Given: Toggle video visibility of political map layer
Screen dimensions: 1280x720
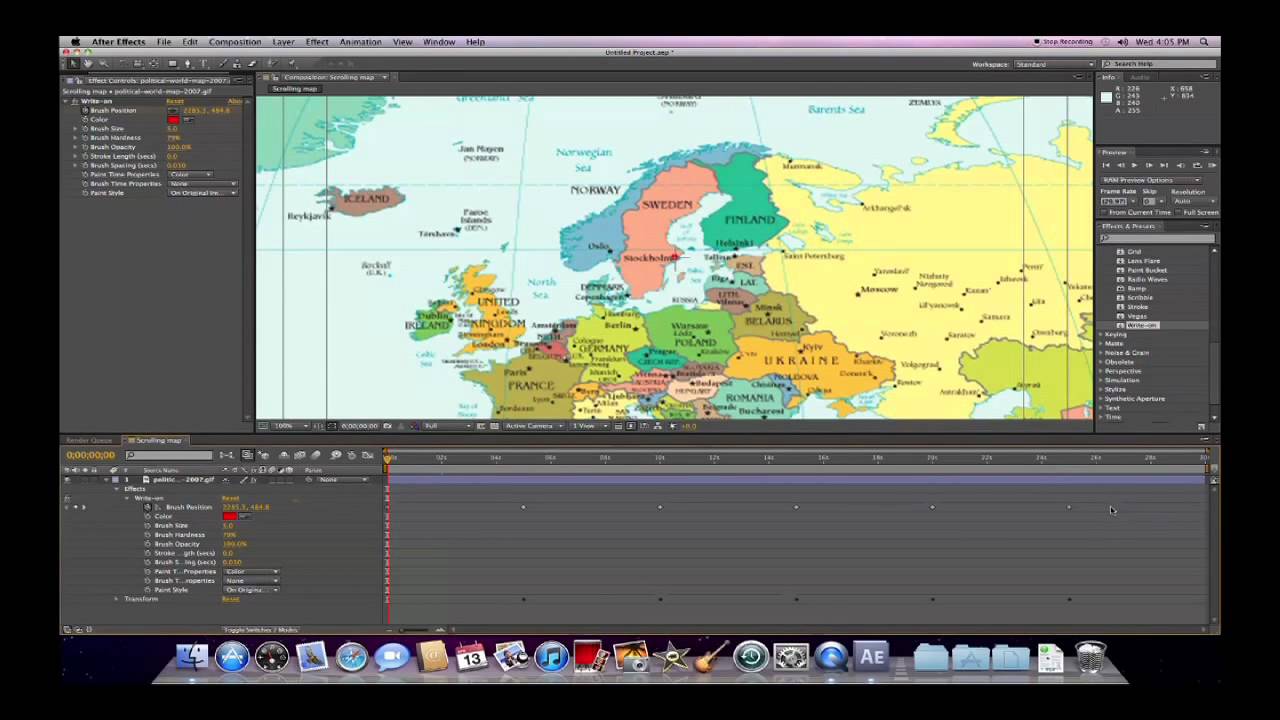Looking at the screenshot, I should (67, 479).
